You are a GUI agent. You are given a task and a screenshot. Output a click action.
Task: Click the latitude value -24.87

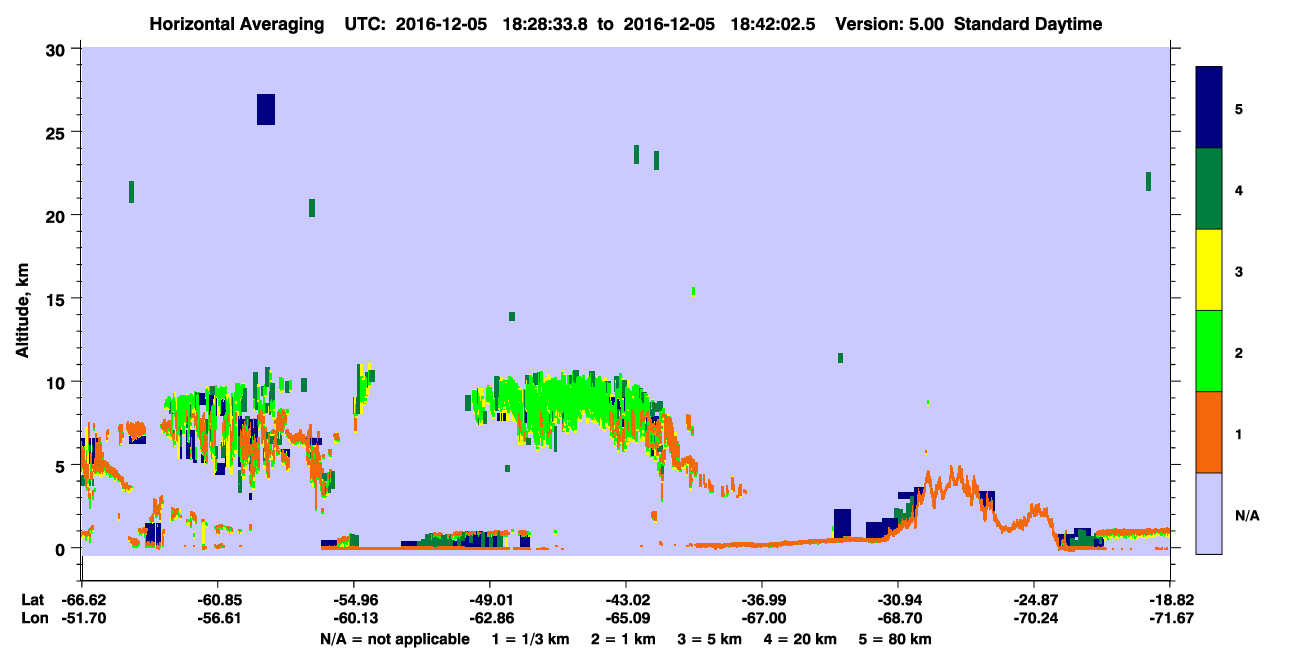pos(1034,600)
